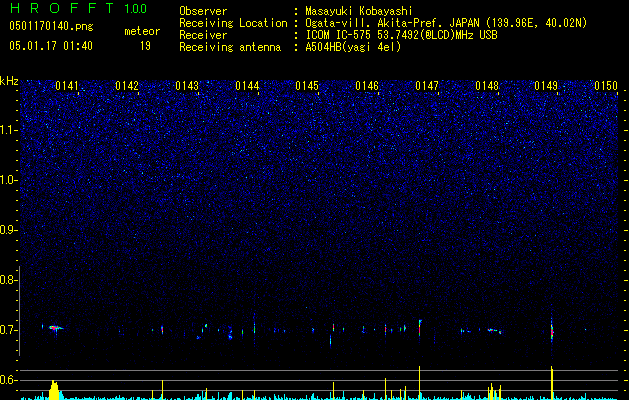Click the kHz axis unit label
The height and width of the screenshot is (400, 629).
[9, 81]
